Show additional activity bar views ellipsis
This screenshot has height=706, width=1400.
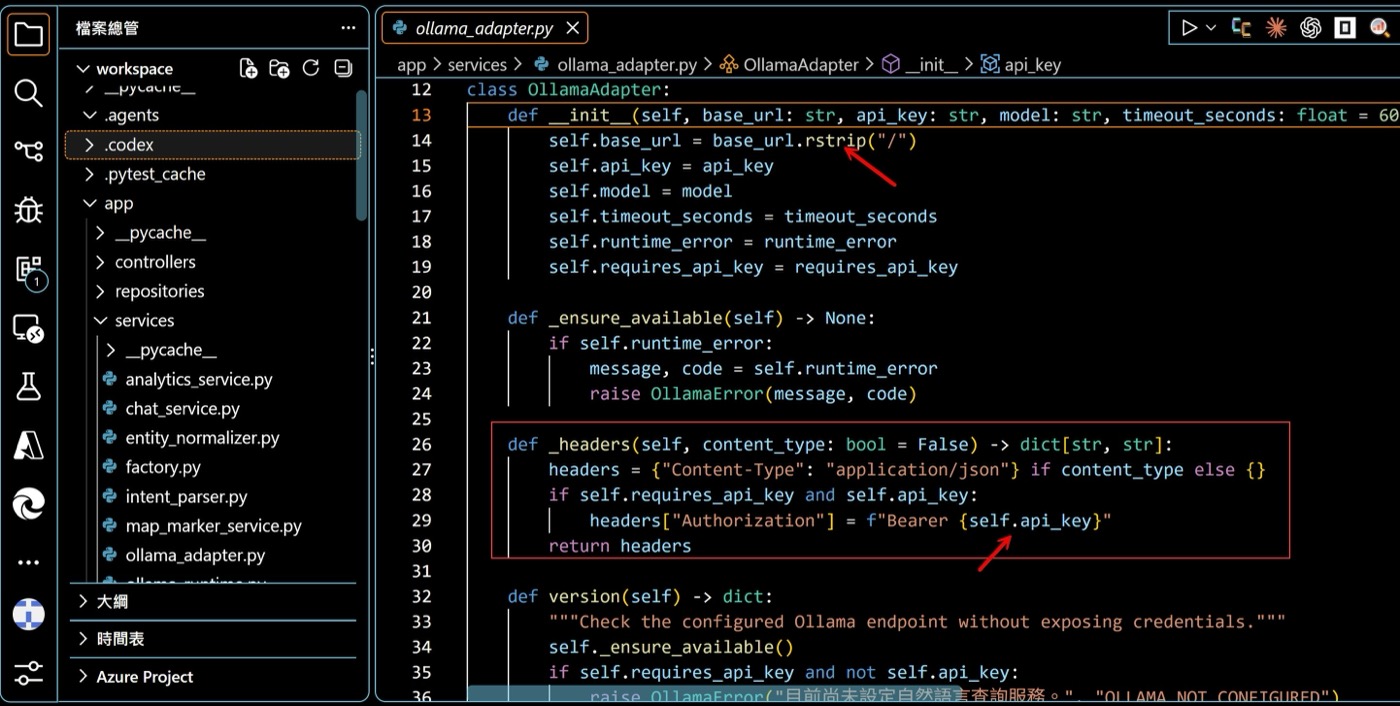point(28,562)
